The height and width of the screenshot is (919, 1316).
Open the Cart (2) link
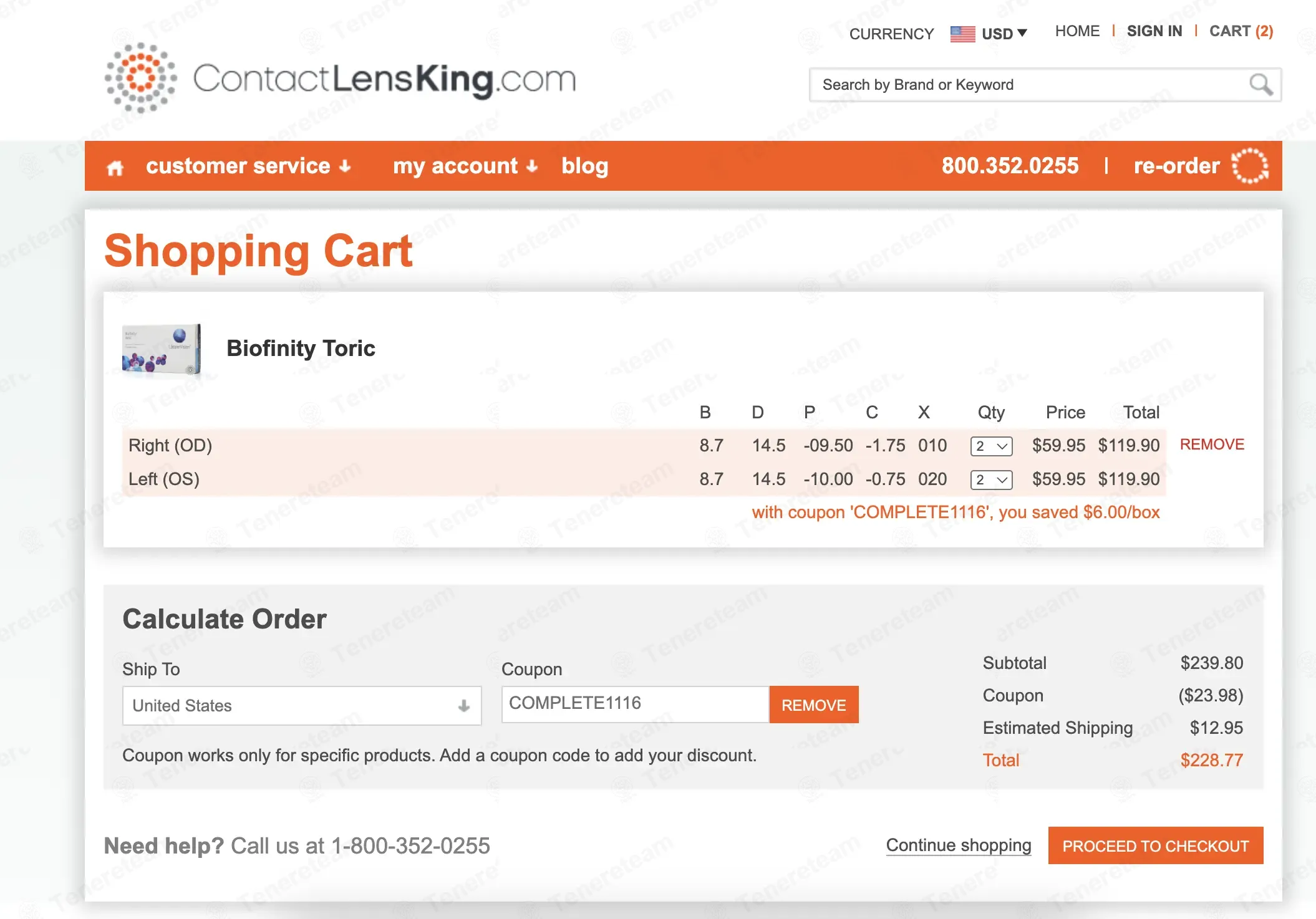1241,31
